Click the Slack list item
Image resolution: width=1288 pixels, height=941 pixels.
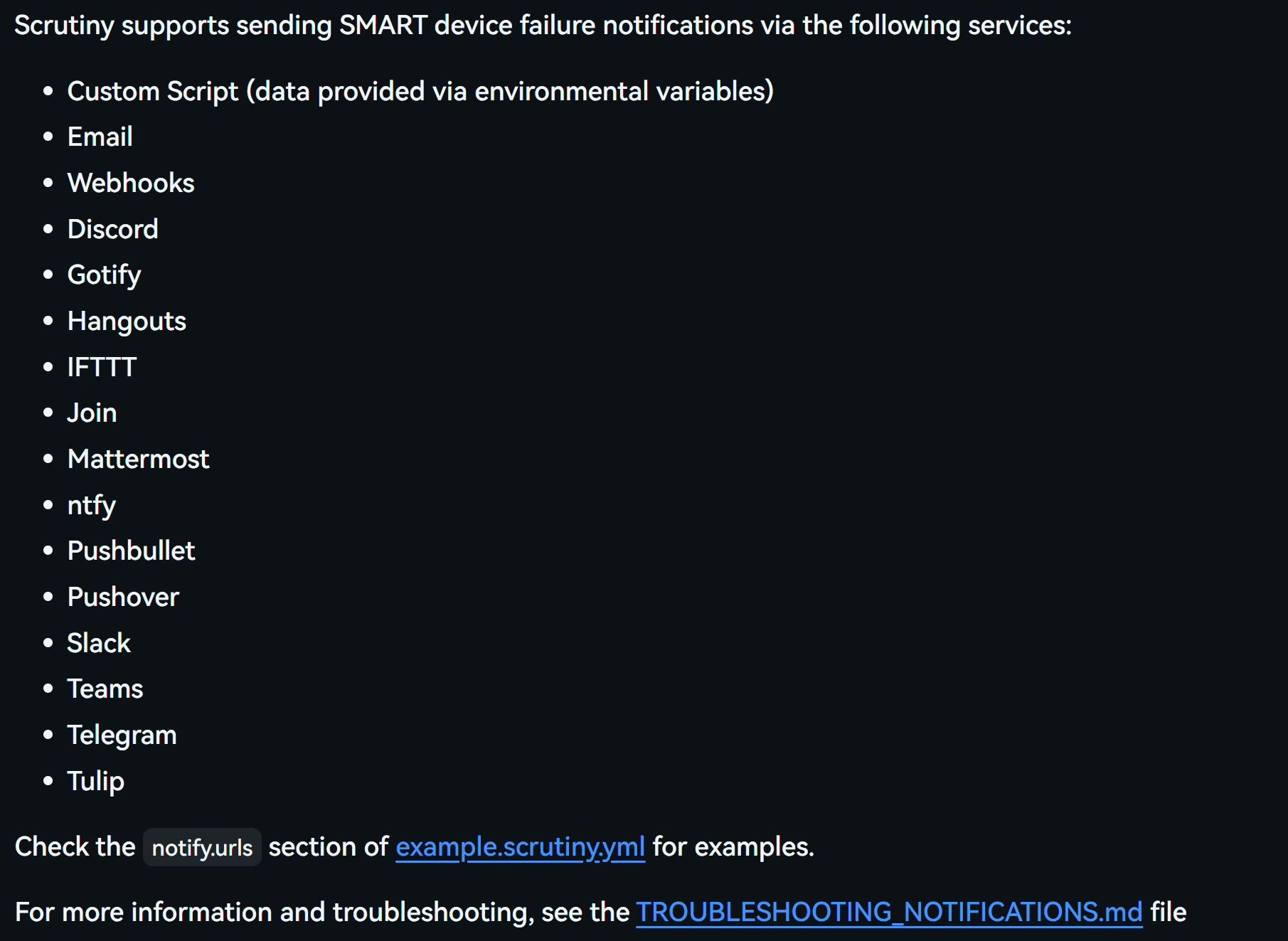pyautogui.click(x=99, y=643)
